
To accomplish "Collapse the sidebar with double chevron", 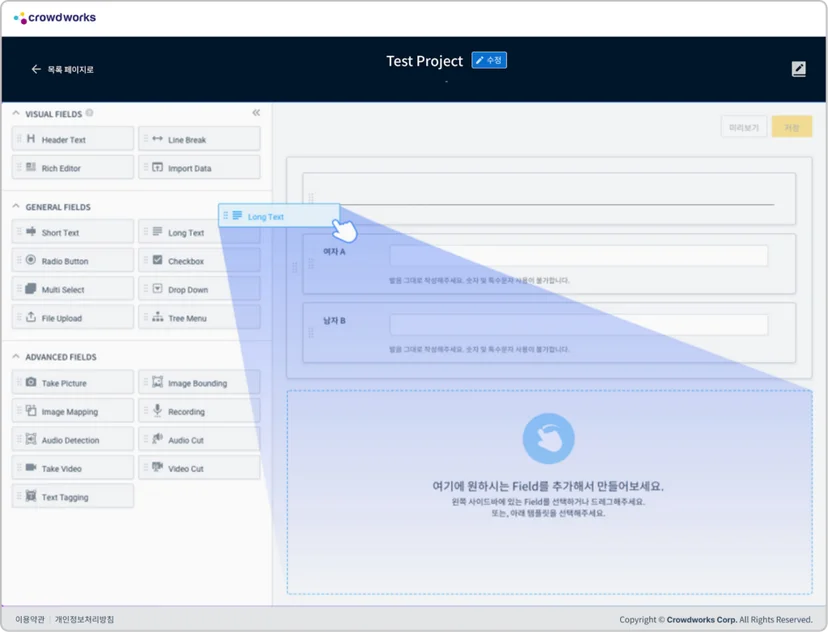I will click(256, 113).
